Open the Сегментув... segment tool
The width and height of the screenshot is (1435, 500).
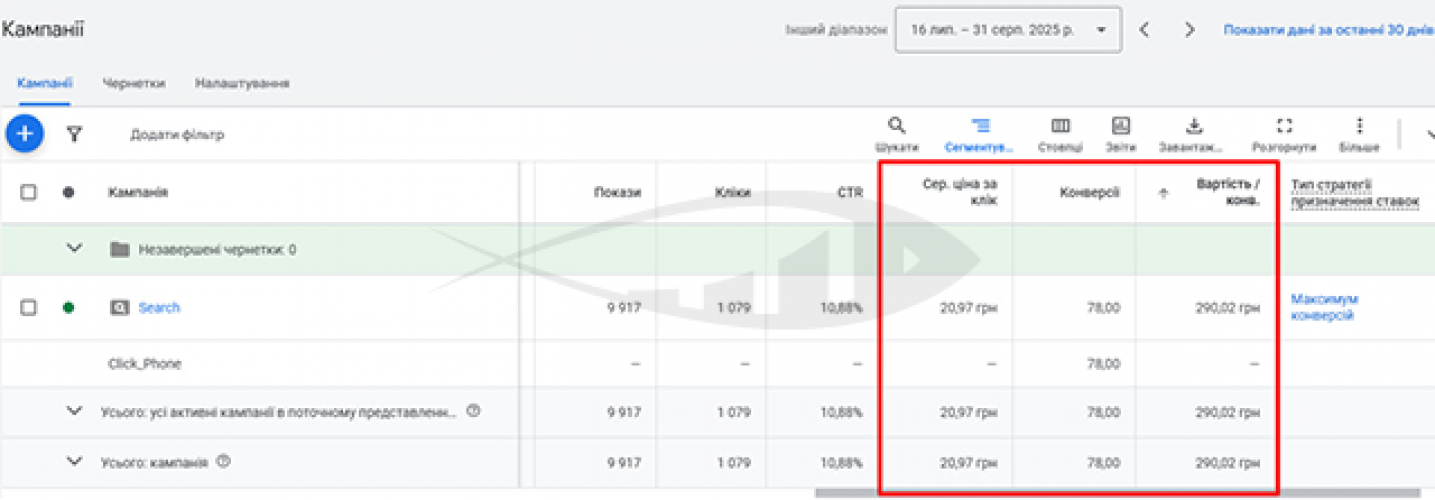tap(981, 126)
